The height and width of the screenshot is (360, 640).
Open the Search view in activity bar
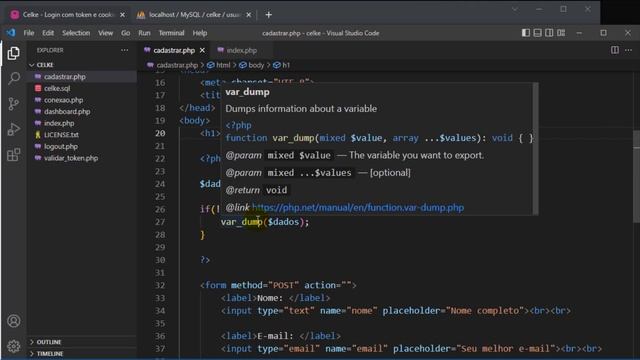[x=13, y=78]
